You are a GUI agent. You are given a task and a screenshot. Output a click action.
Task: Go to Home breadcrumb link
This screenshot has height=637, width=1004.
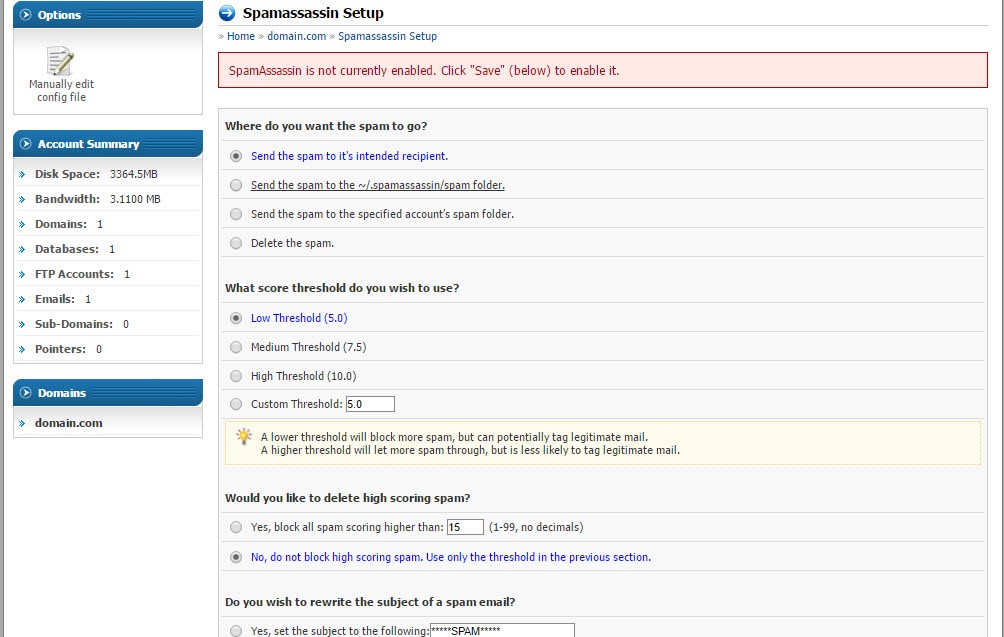click(241, 36)
